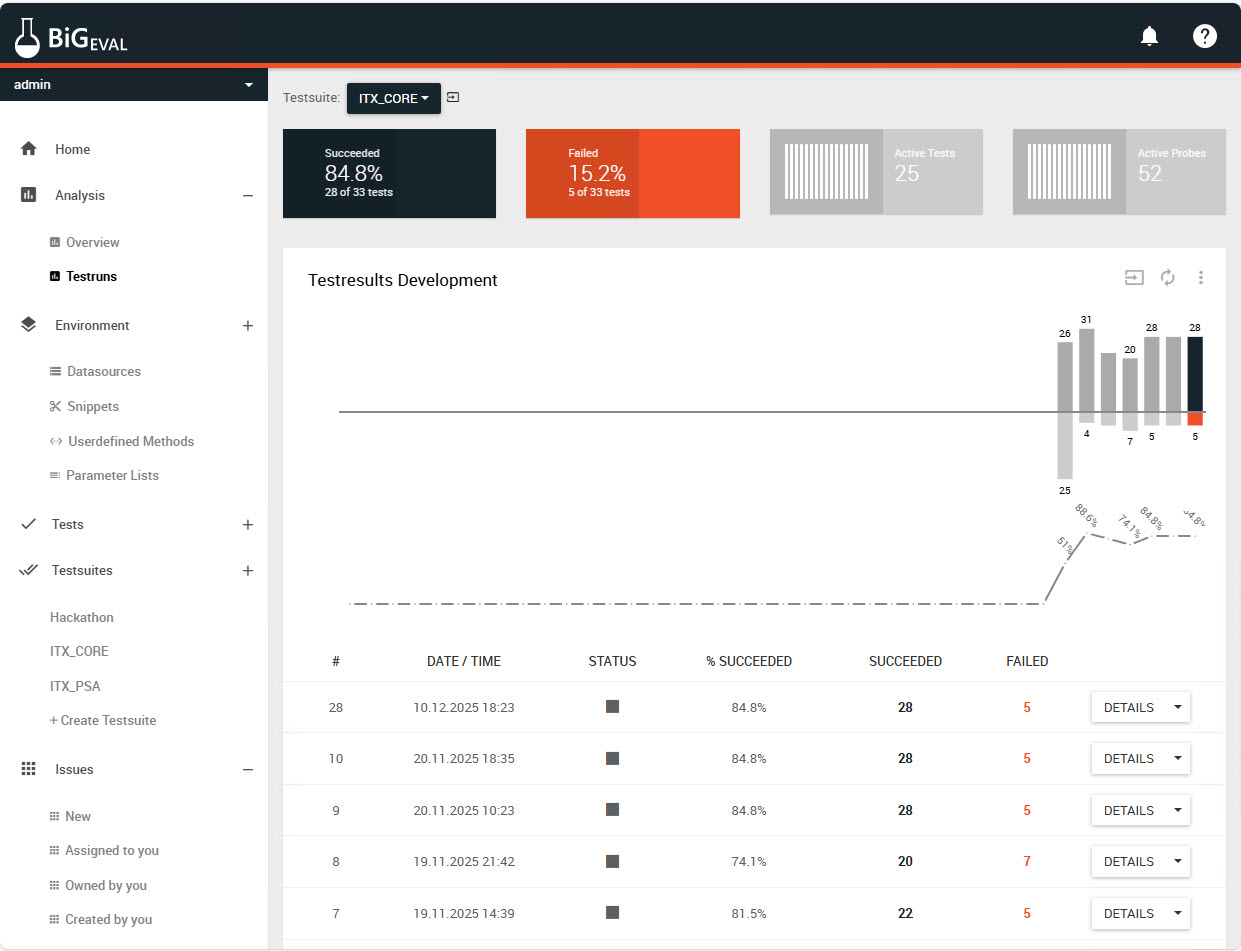The height and width of the screenshot is (951, 1241).
Task: Expand the Tests section
Action: tap(248, 525)
